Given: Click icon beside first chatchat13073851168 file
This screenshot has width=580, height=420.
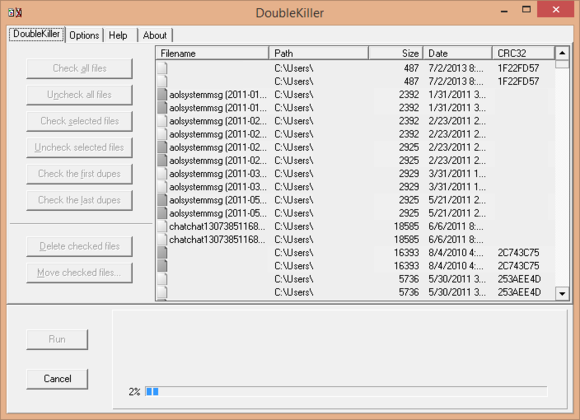Looking at the screenshot, I should [x=162, y=226].
